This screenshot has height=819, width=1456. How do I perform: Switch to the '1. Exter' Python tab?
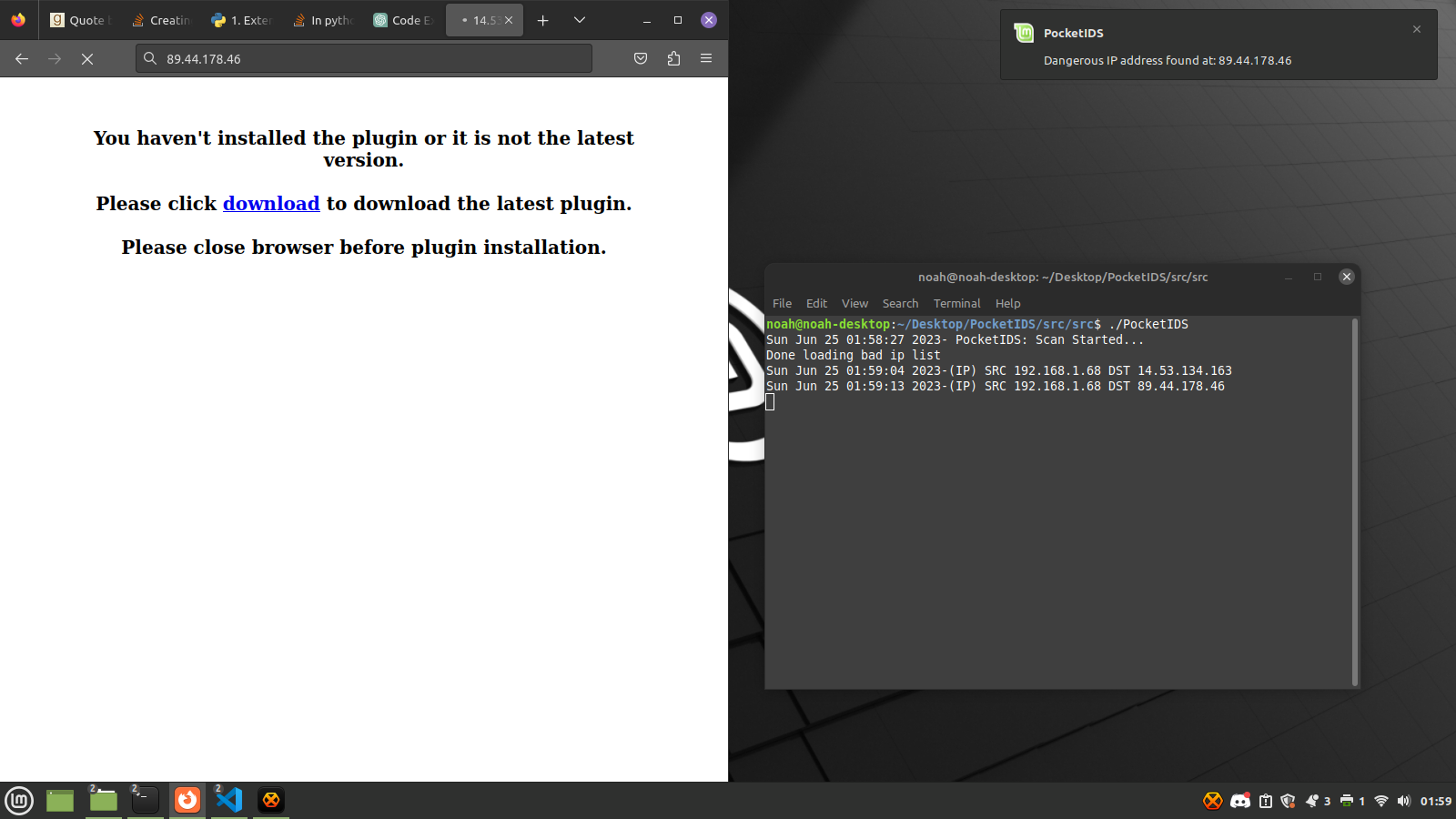pyautogui.click(x=241, y=20)
